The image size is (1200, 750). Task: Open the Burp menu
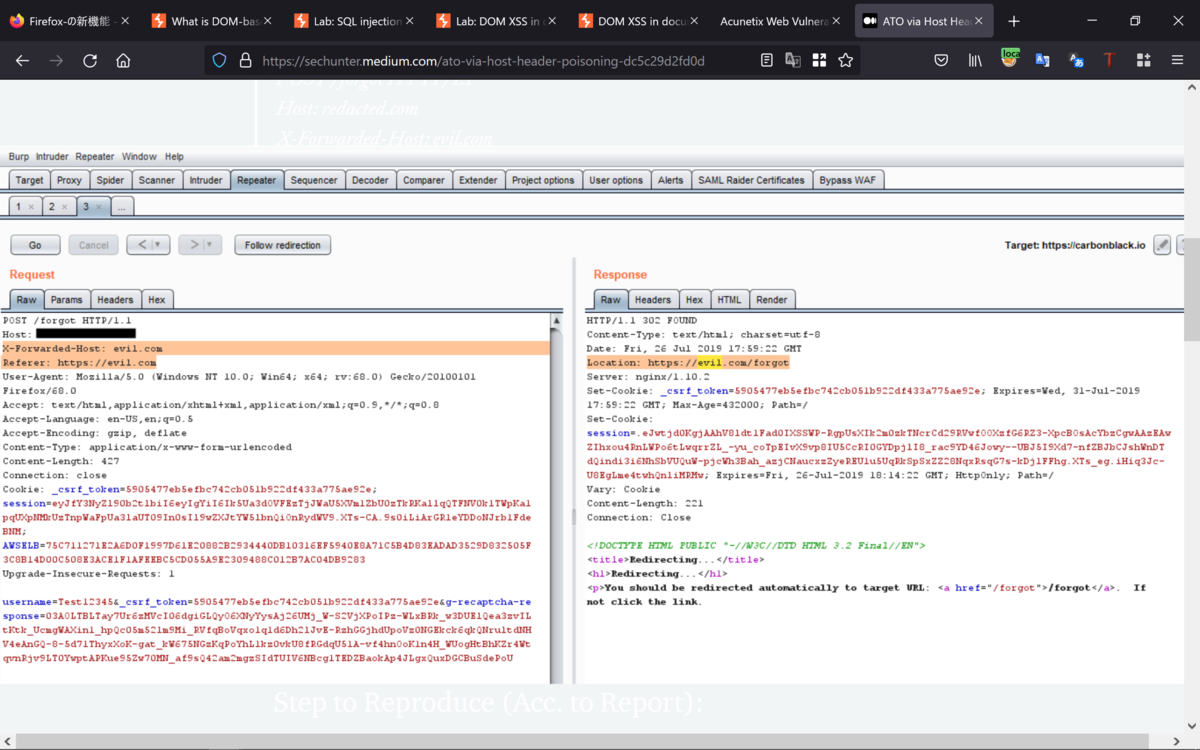tap(18, 157)
